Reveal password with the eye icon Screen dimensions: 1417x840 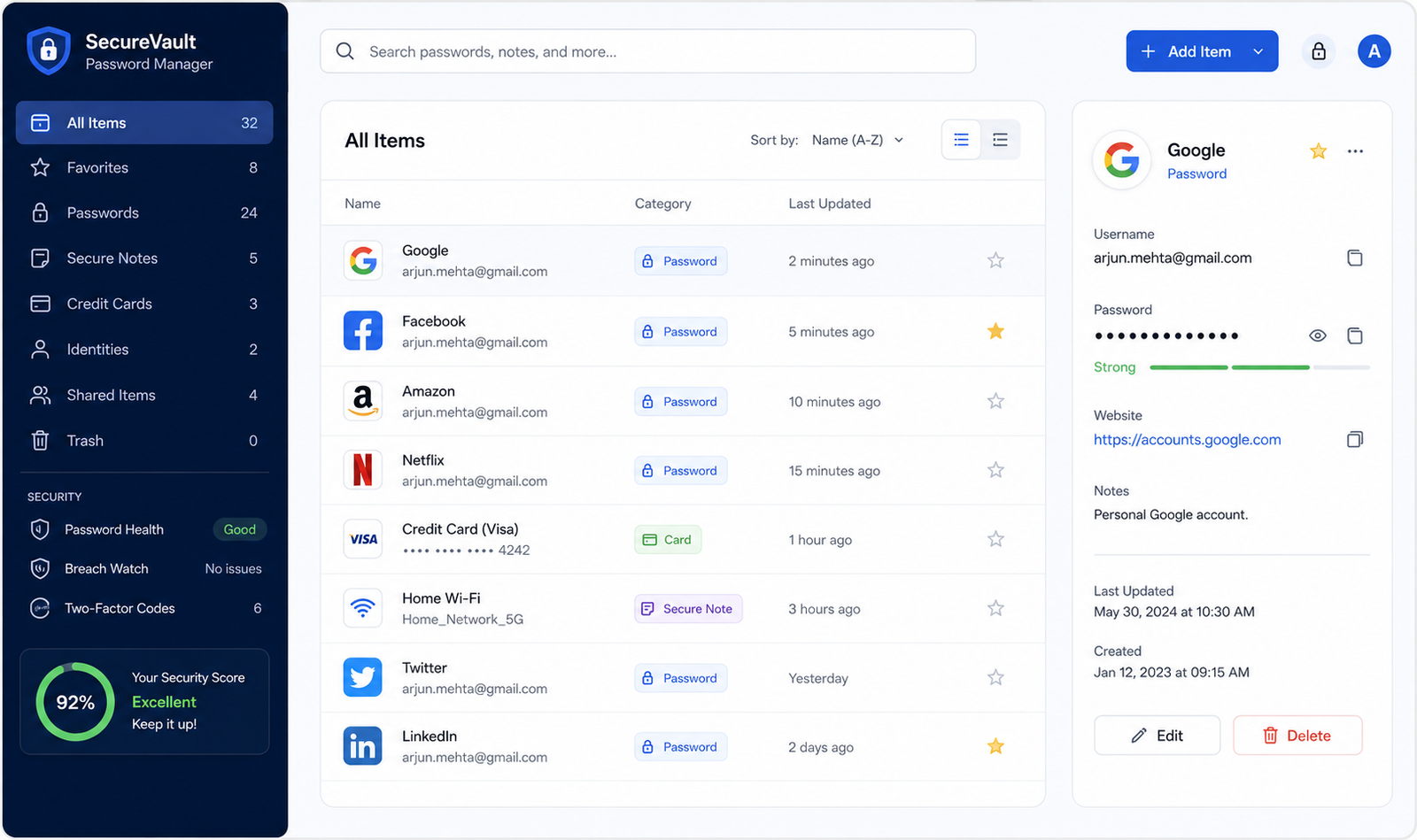pos(1318,335)
